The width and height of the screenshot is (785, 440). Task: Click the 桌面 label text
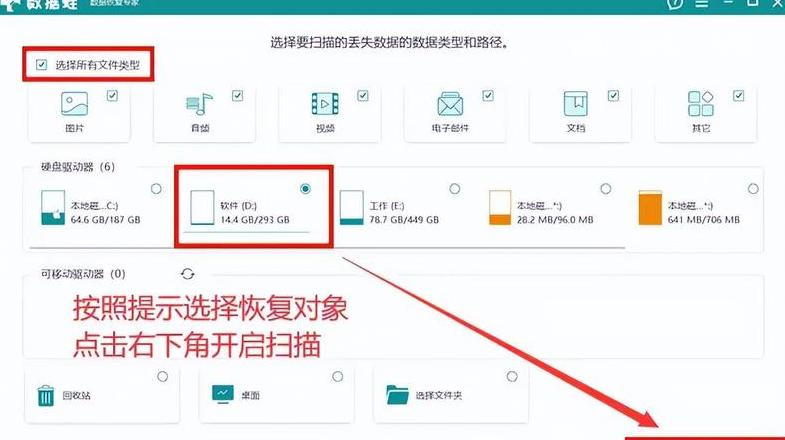click(x=250, y=395)
